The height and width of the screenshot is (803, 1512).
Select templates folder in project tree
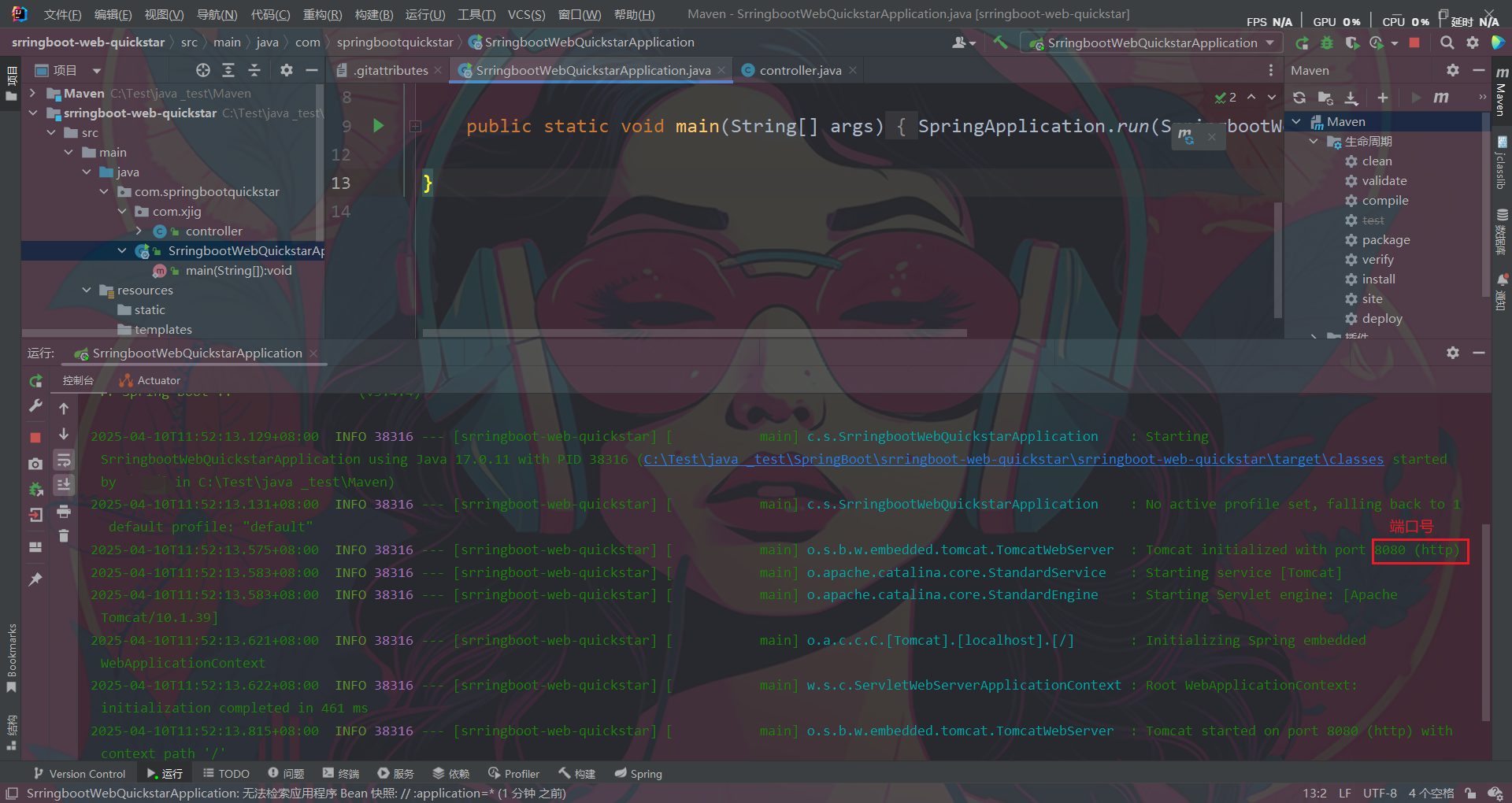pos(163,330)
